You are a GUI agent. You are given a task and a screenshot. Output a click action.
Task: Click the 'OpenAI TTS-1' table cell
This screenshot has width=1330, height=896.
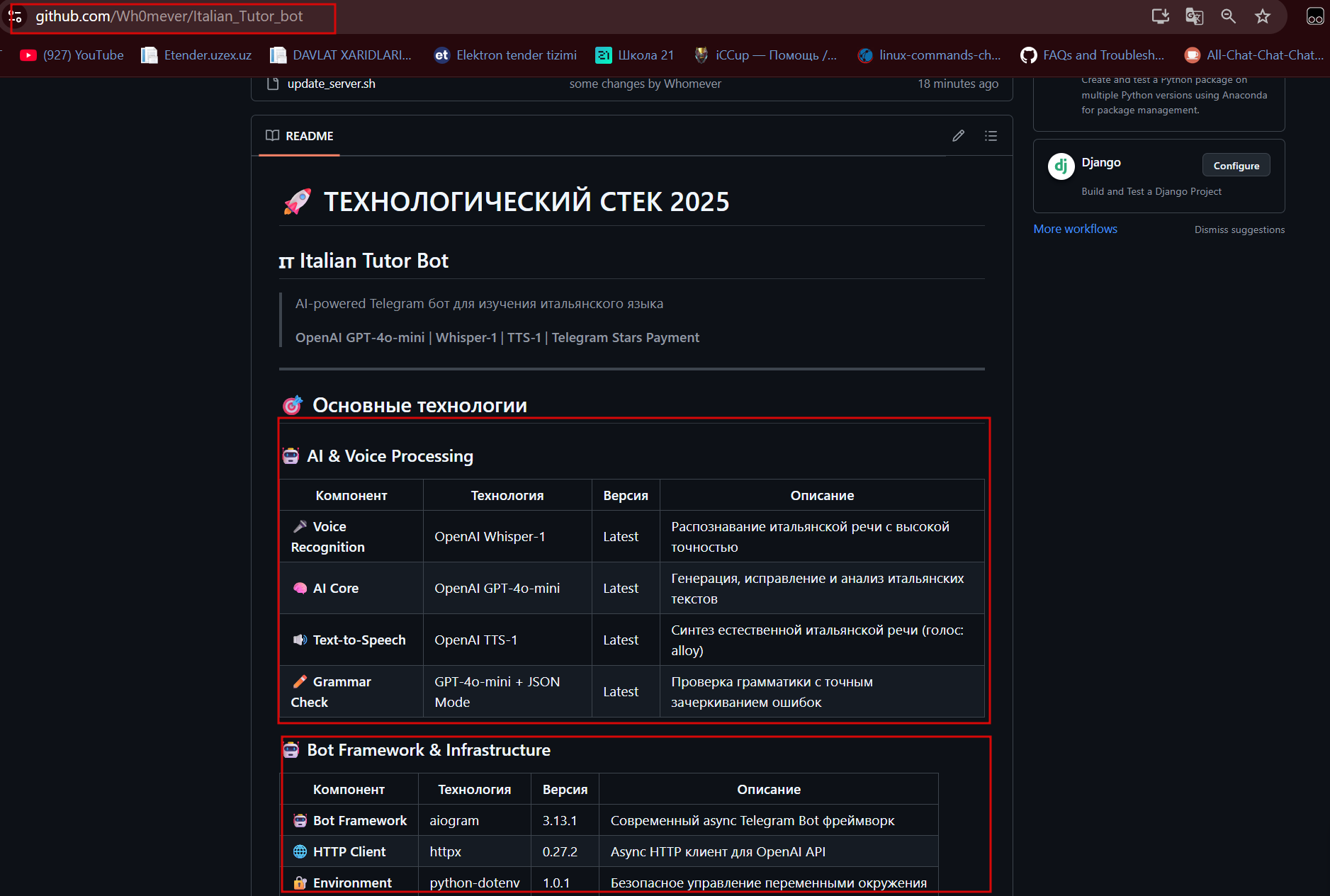click(507, 640)
